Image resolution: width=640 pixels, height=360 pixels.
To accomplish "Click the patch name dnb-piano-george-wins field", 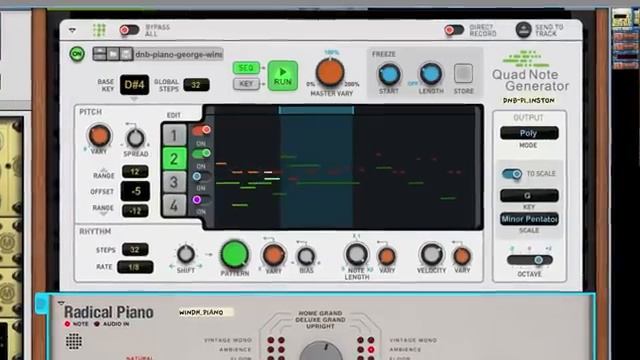I will tap(178, 54).
